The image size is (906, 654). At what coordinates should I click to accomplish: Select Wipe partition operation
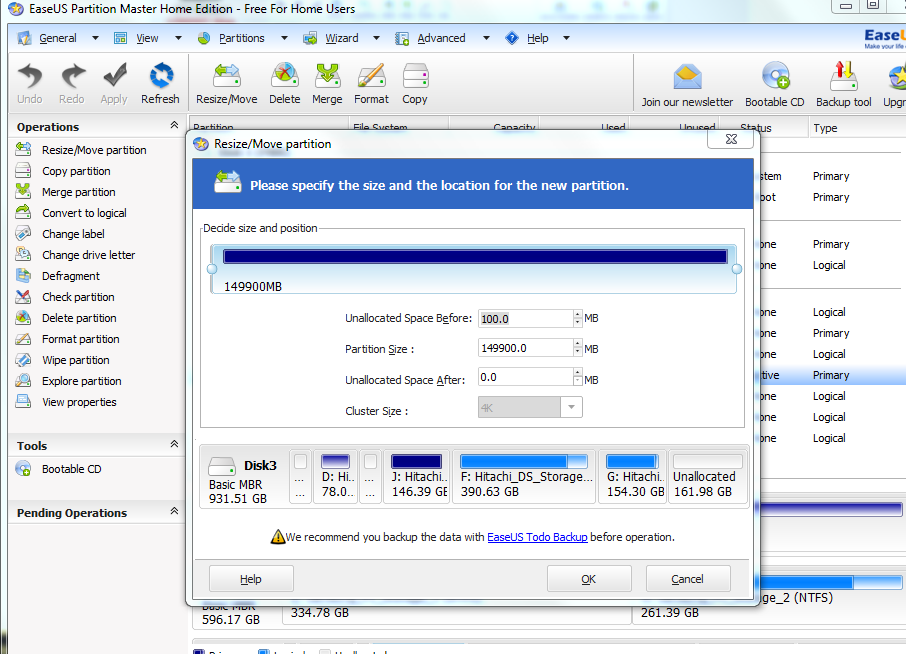coord(62,360)
